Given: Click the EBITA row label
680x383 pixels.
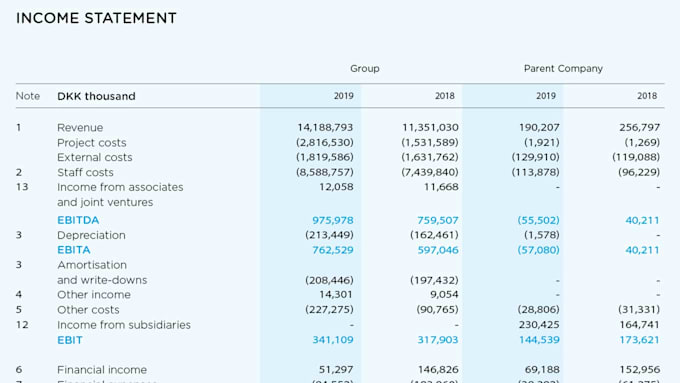Looking at the screenshot, I should (x=74, y=250).
